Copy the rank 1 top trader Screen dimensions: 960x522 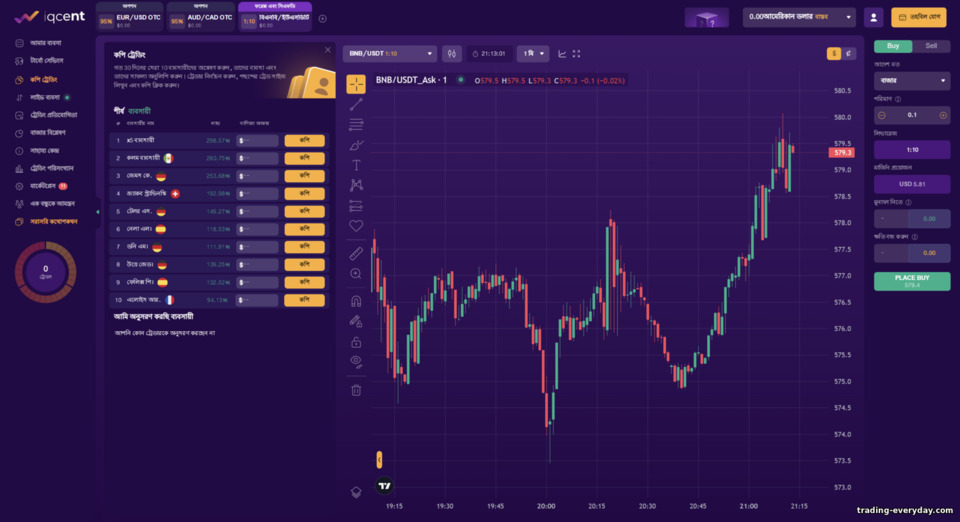tap(304, 141)
